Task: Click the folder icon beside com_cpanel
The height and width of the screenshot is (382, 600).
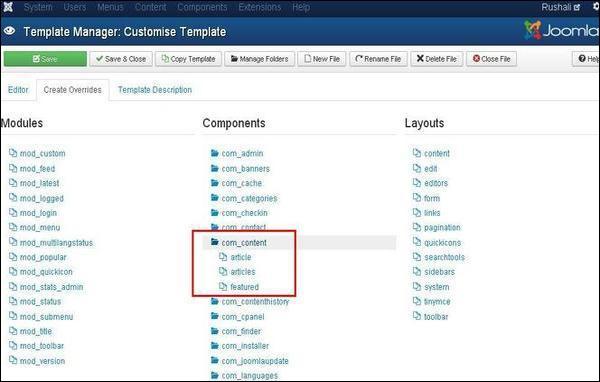Action: pyautogui.click(x=215, y=316)
